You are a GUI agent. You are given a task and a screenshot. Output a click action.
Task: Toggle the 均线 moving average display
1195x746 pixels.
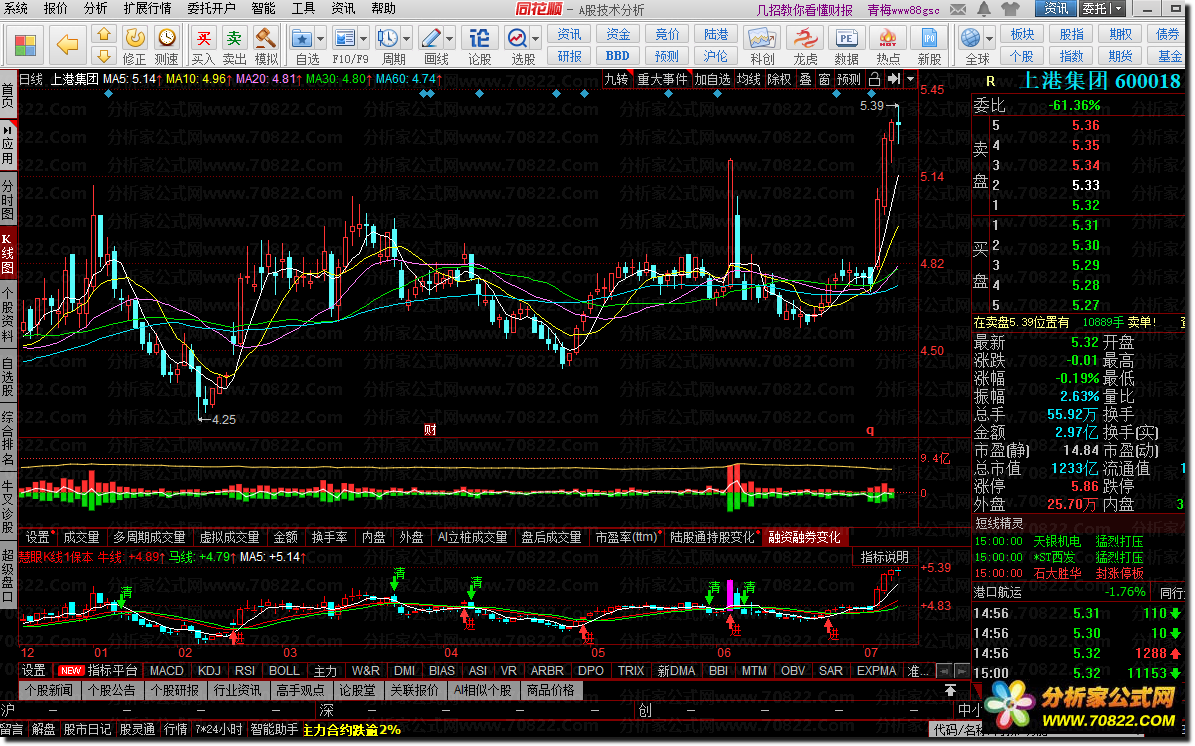click(748, 79)
